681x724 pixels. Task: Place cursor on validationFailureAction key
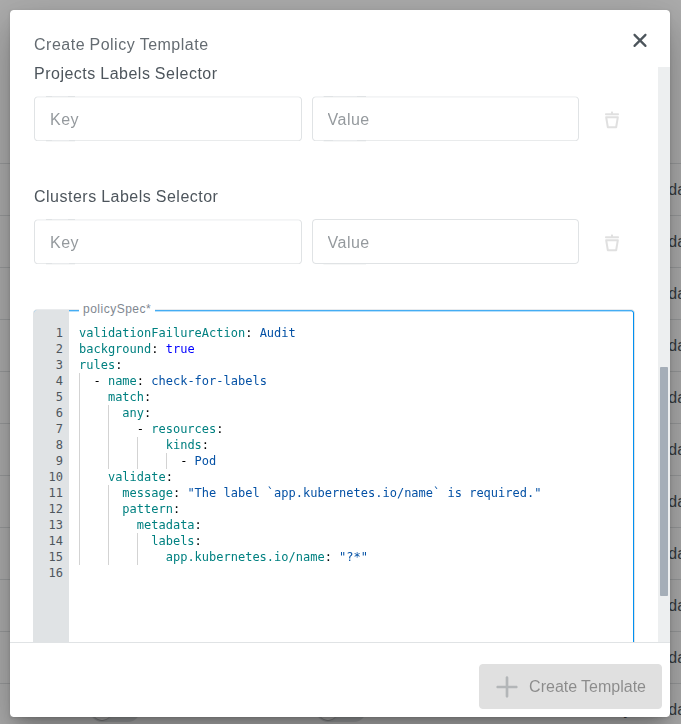point(161,333)
